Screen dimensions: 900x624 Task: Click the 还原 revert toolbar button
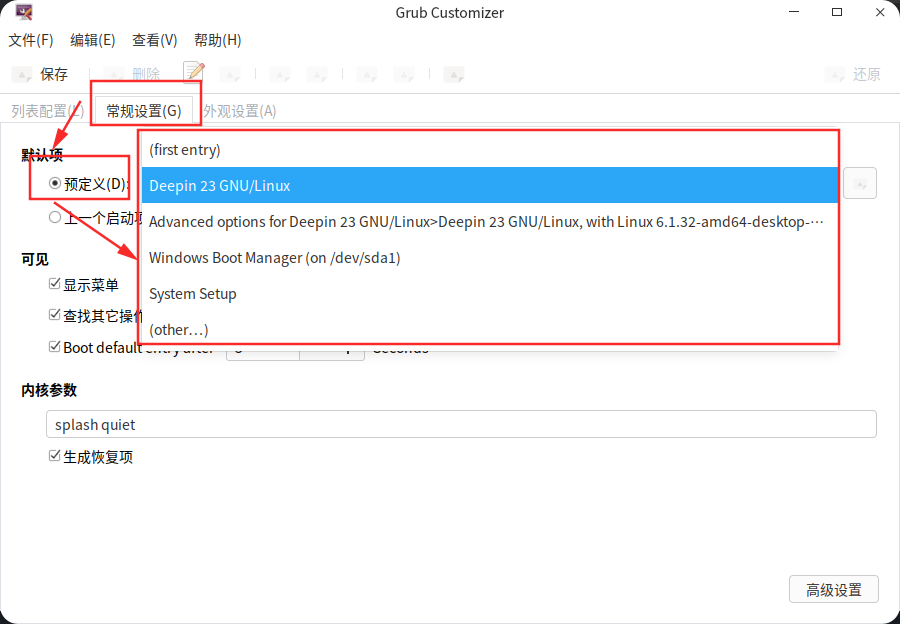click(853, 74)
